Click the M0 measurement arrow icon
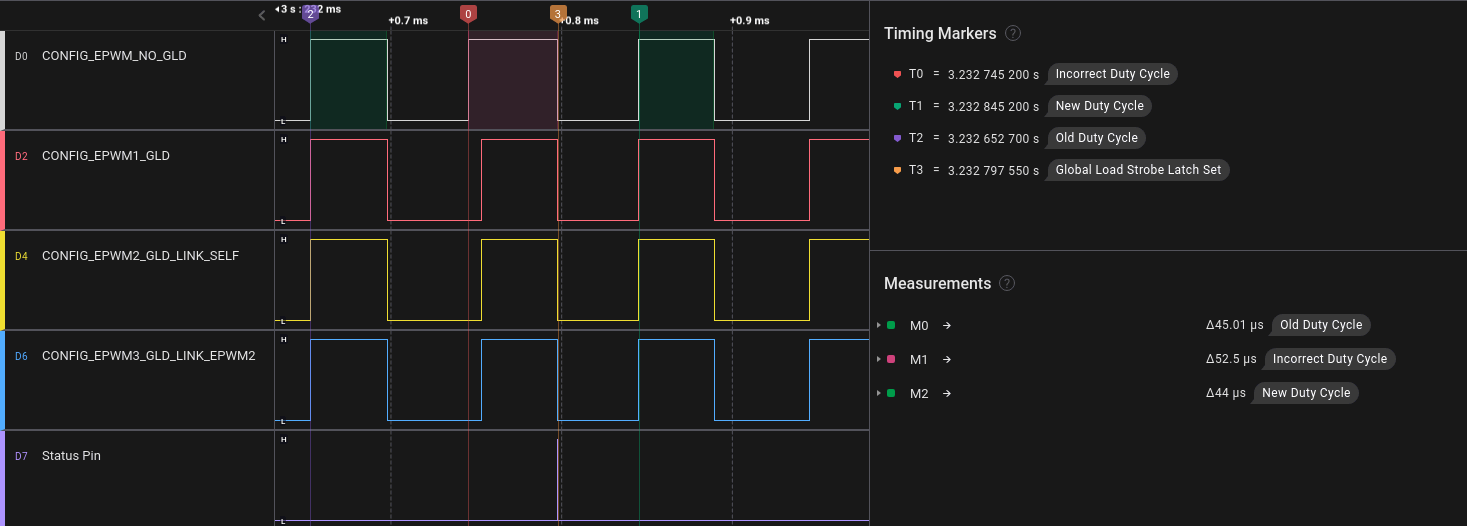The width and height of the screenshot is (1467, 526). pos(946,325)
